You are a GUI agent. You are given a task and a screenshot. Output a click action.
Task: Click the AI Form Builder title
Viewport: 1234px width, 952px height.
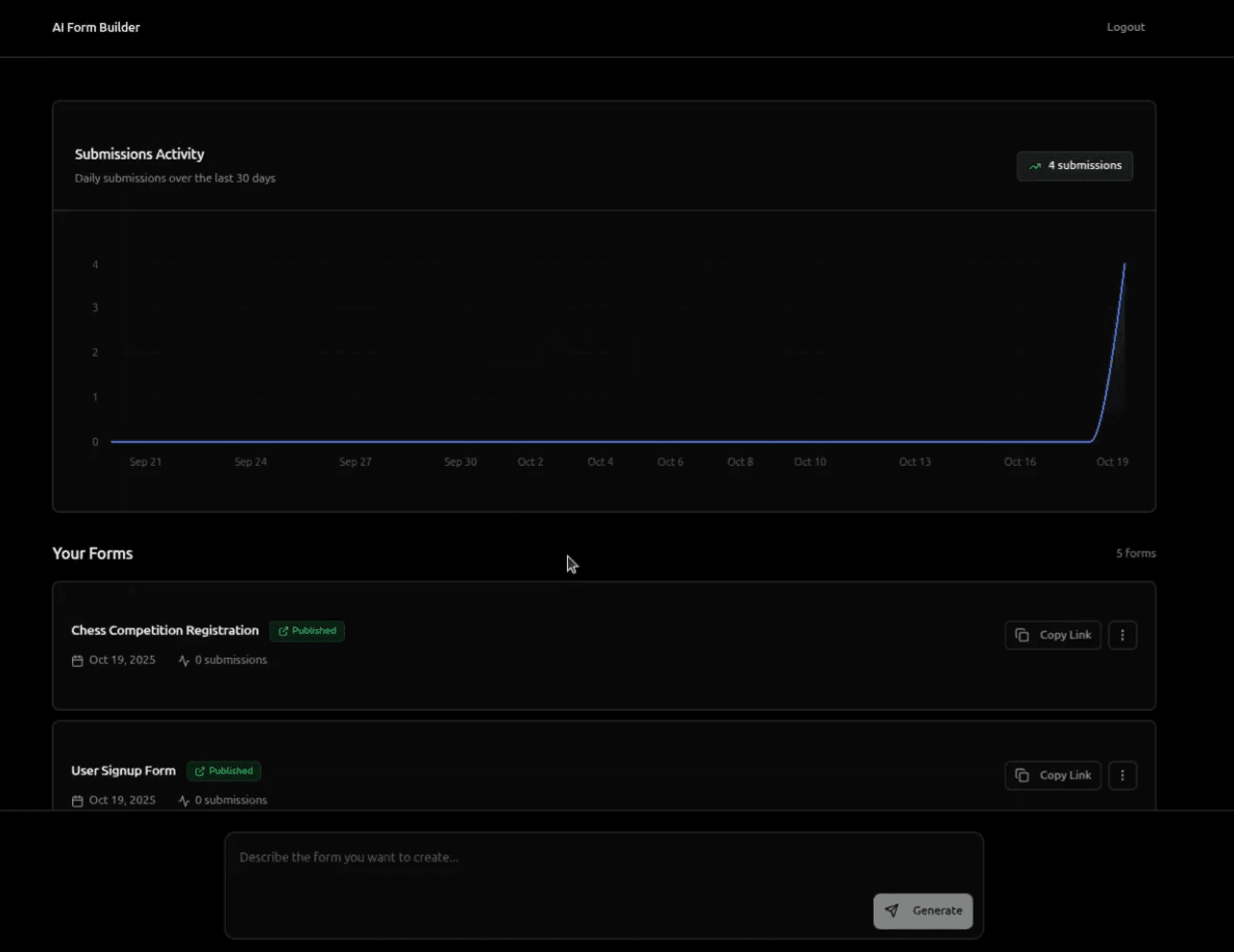[96, 27]
